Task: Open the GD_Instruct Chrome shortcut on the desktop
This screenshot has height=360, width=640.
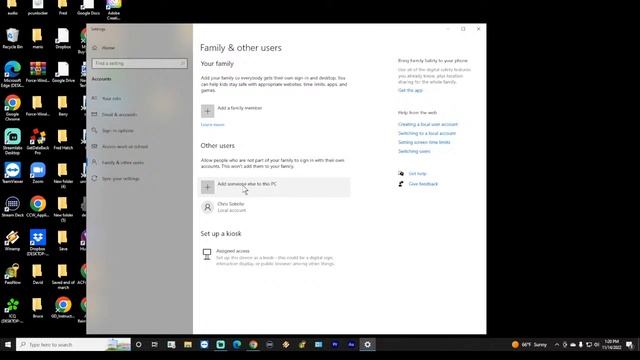Action: pos(63,307)
